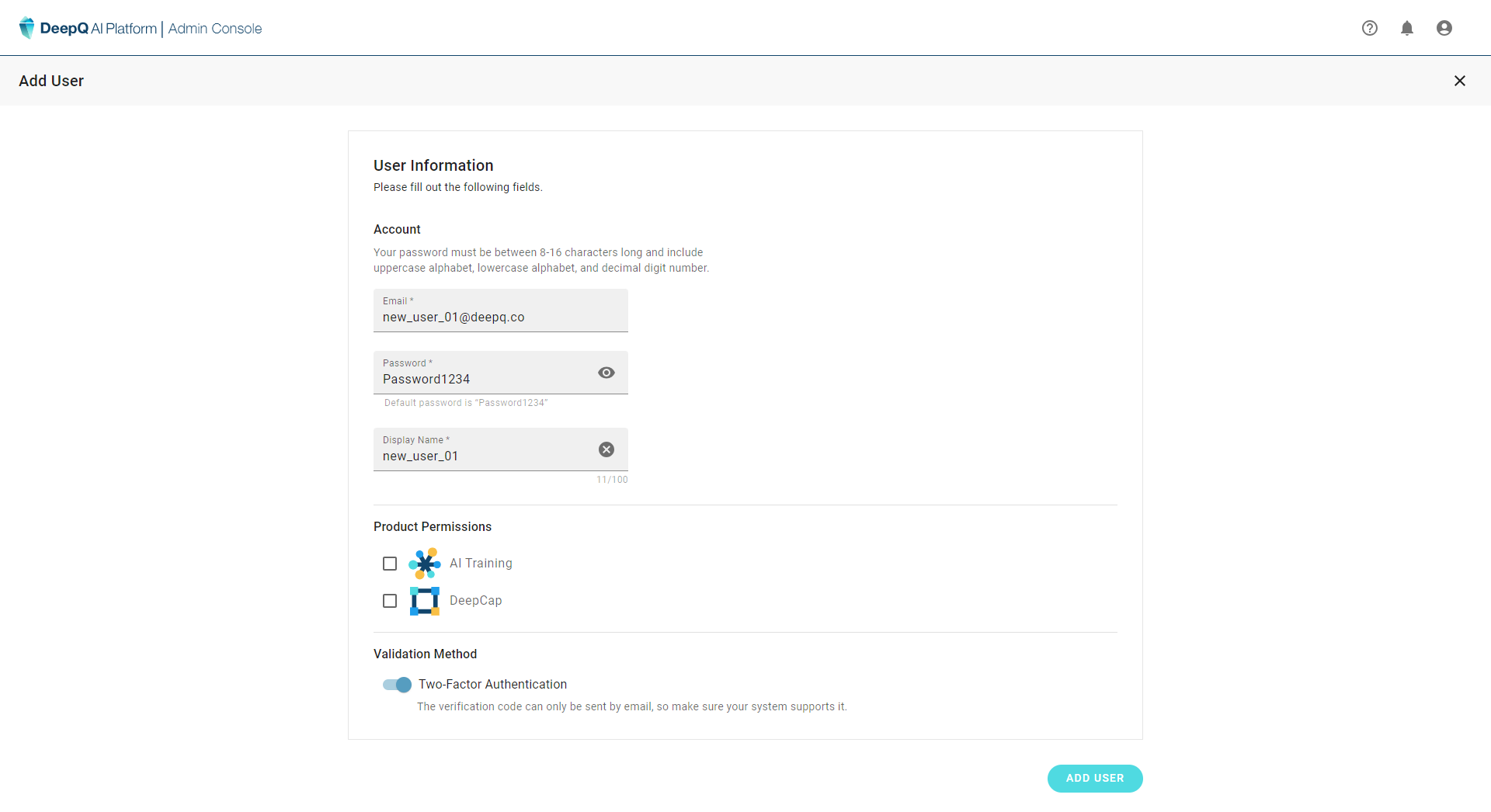Check the DeepCap permission checkbox
This screenshot has width=1491, height=812.
click(390, 601)
